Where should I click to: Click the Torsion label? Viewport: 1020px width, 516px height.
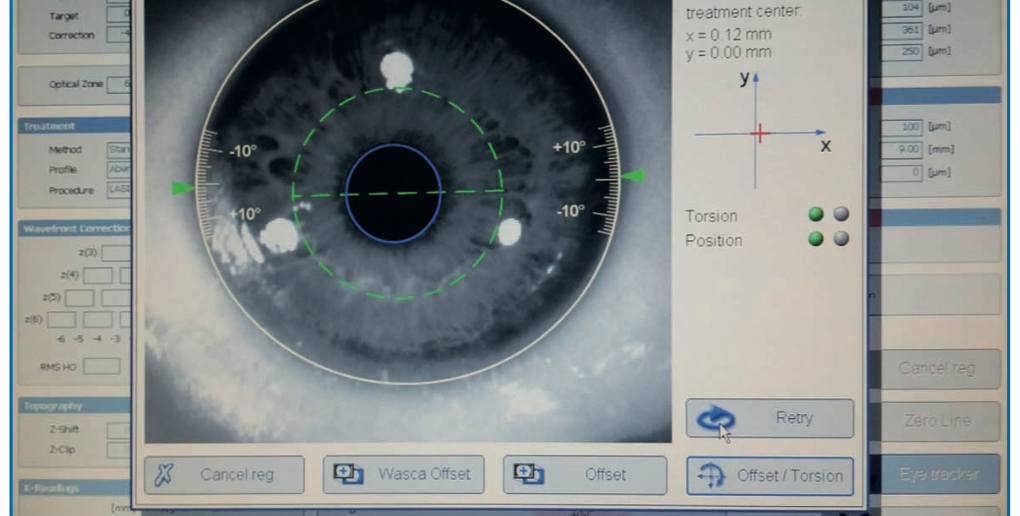(711, 216)
